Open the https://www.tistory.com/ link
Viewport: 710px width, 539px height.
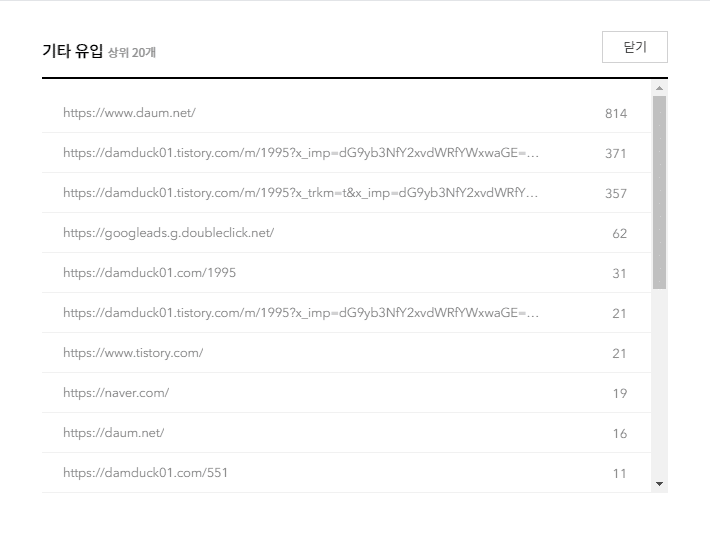coord(133,353)
